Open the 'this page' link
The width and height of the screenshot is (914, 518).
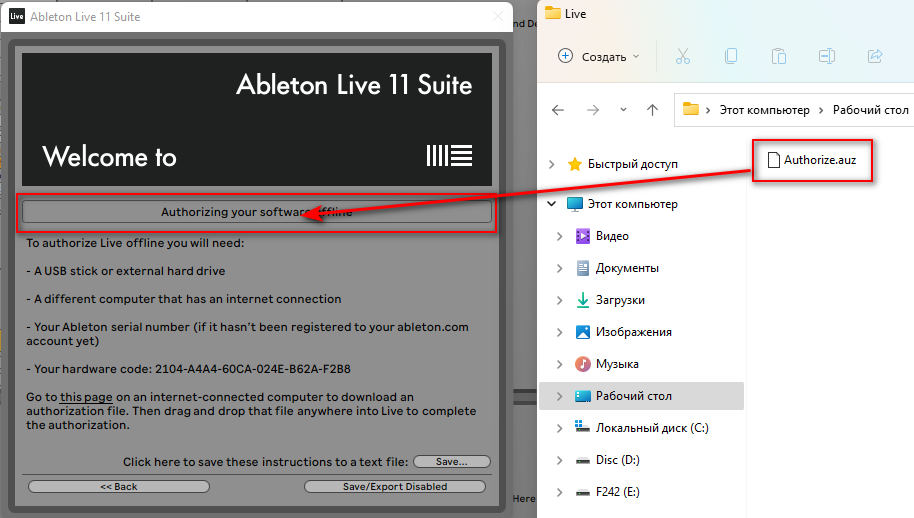(x=86, y=397)
